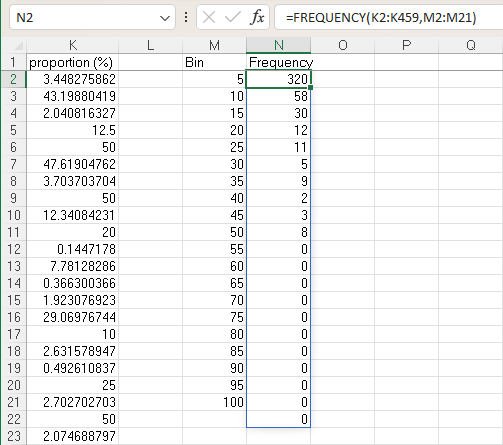
Task: Select cell containing 2.074688797
Action: (73, 436)
